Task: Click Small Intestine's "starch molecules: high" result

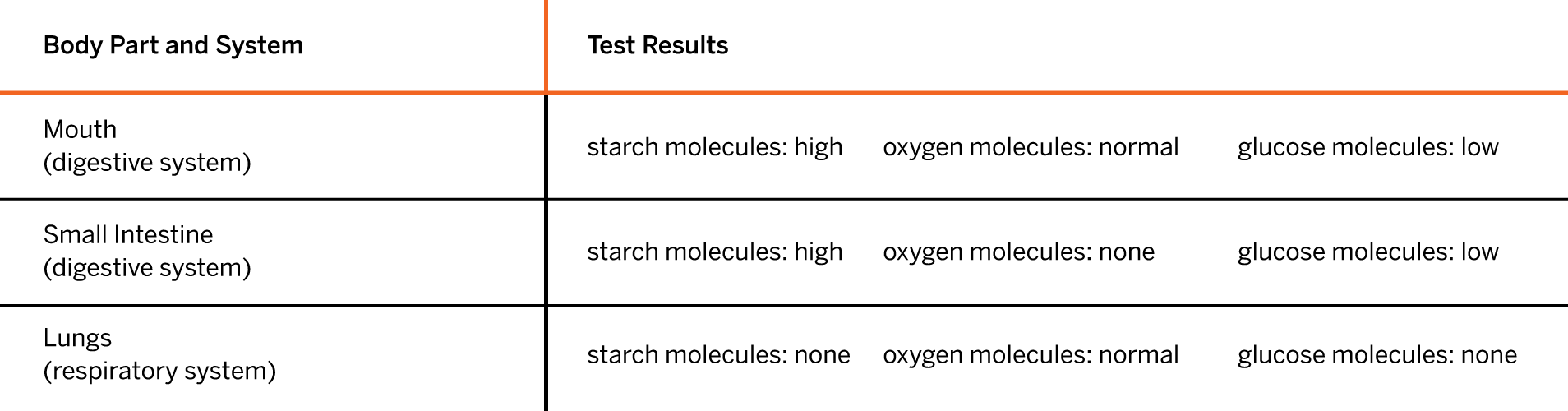Action: 715,252
